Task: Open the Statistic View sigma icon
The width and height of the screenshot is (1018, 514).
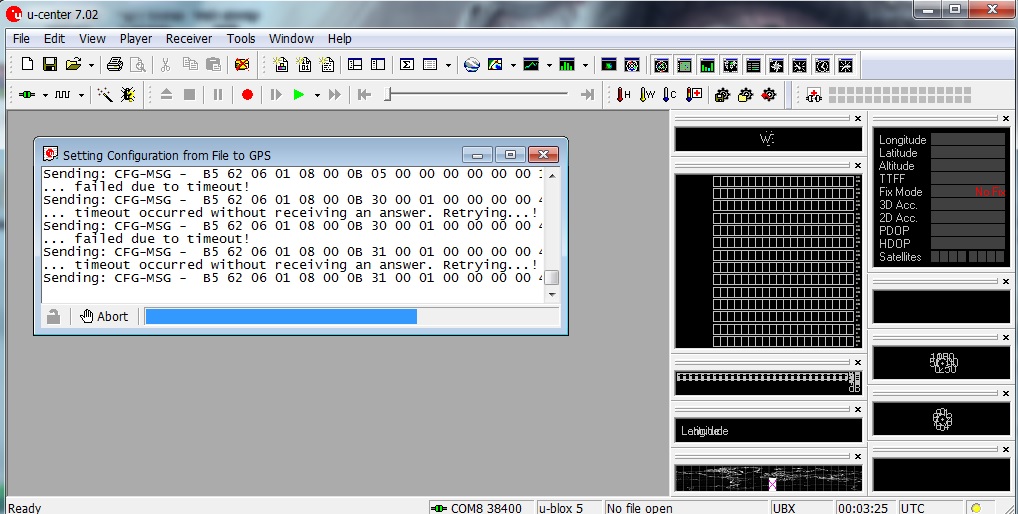Action: click(x=406, y=64)
